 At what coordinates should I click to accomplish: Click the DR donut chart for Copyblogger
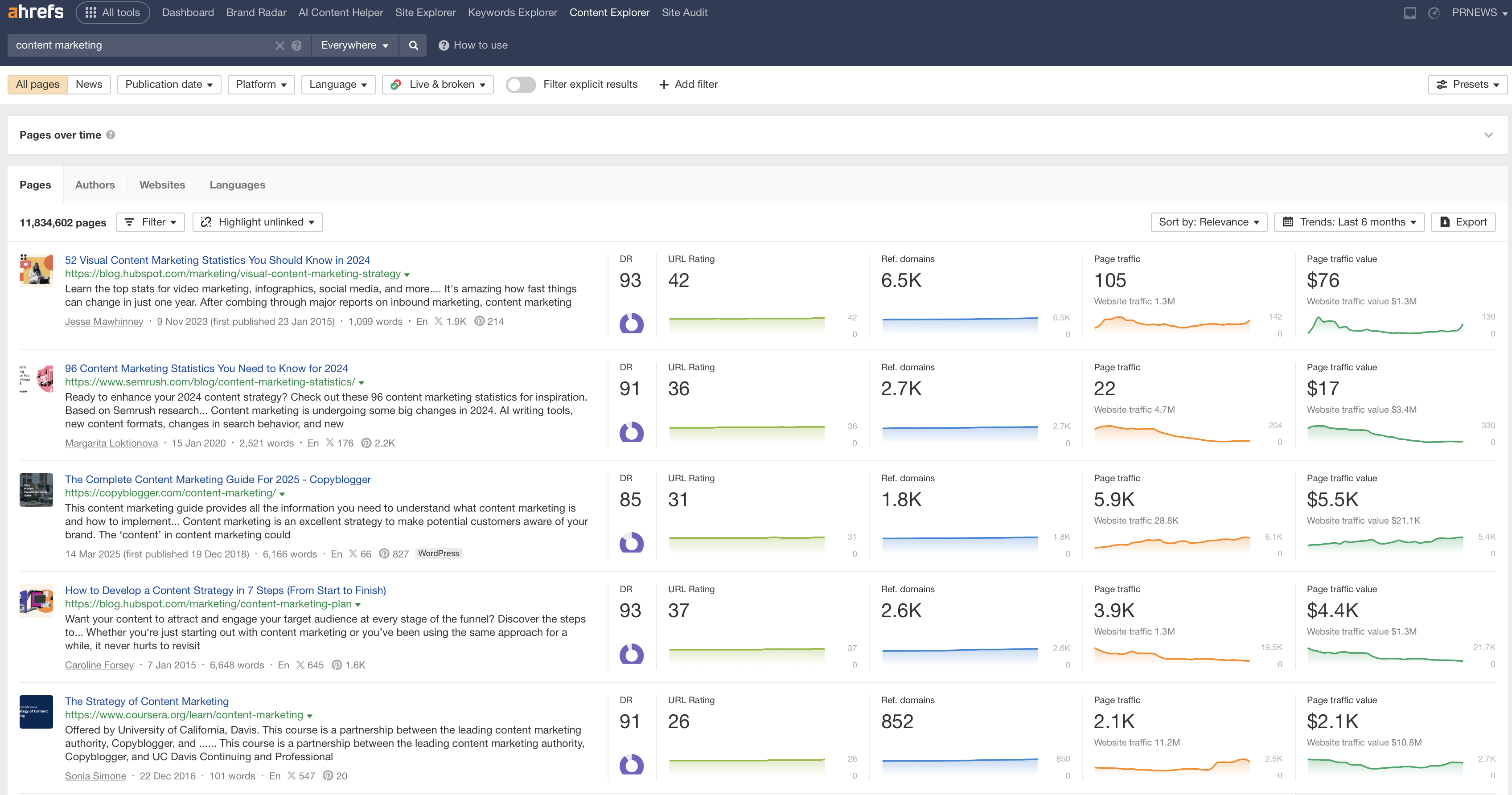pyautogui.click(x=631, y=543)
